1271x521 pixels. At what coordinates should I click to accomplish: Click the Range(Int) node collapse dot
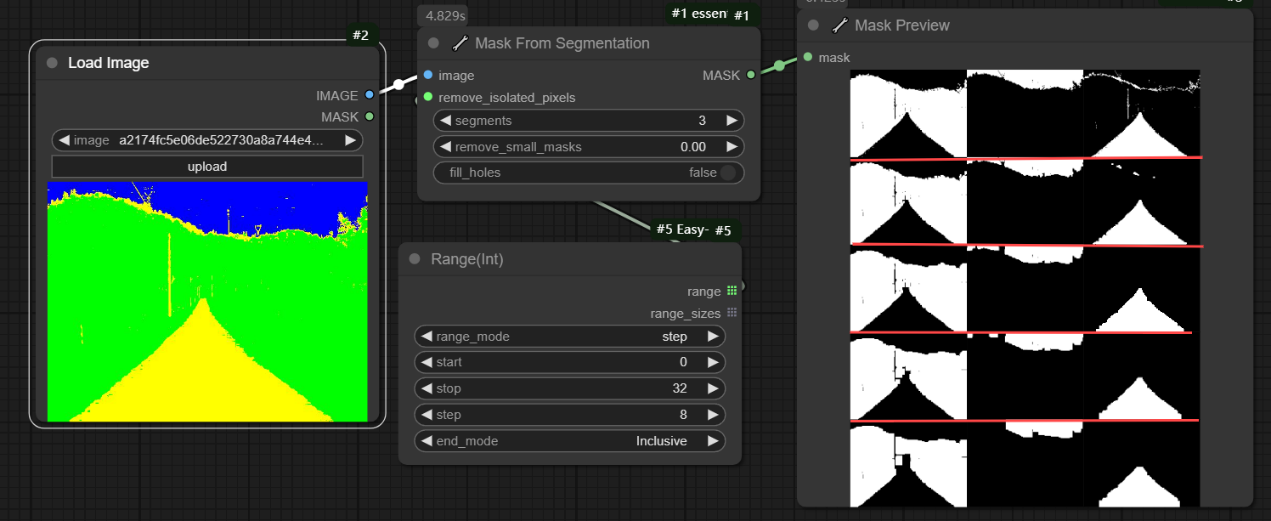[415, 259]
